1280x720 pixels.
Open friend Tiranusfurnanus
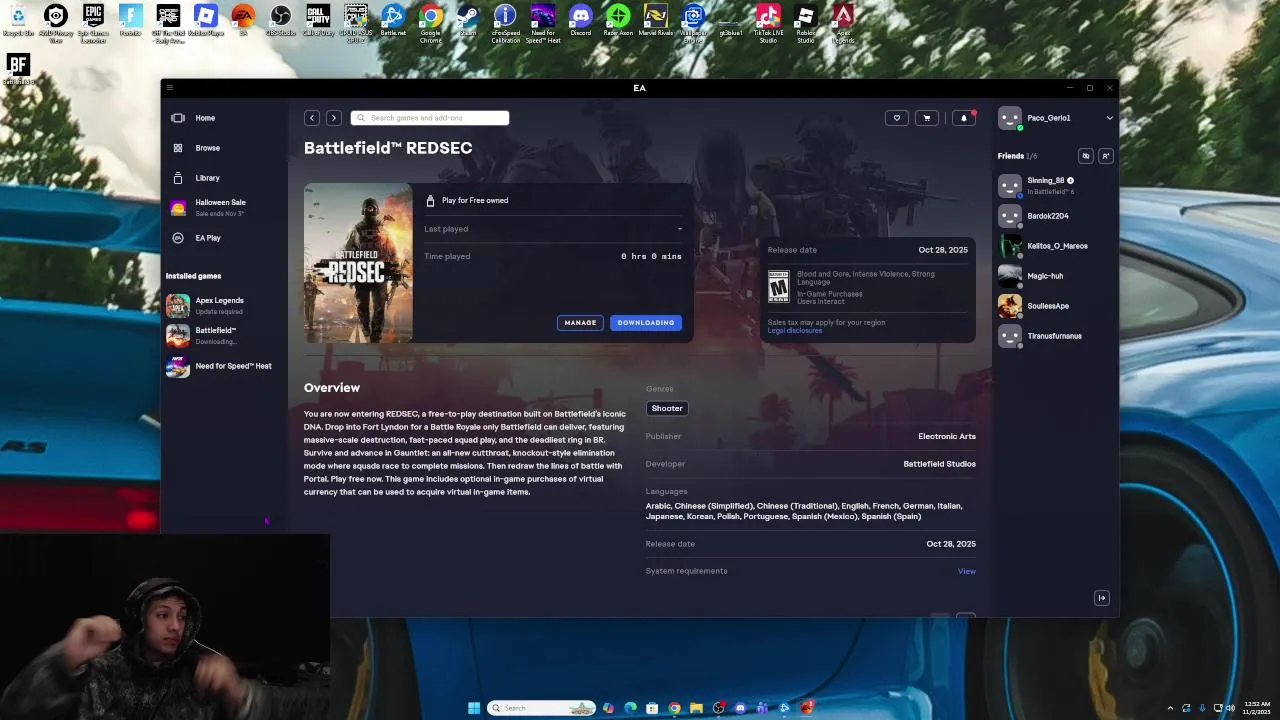pyautogui.click(x=1055, y=336)
